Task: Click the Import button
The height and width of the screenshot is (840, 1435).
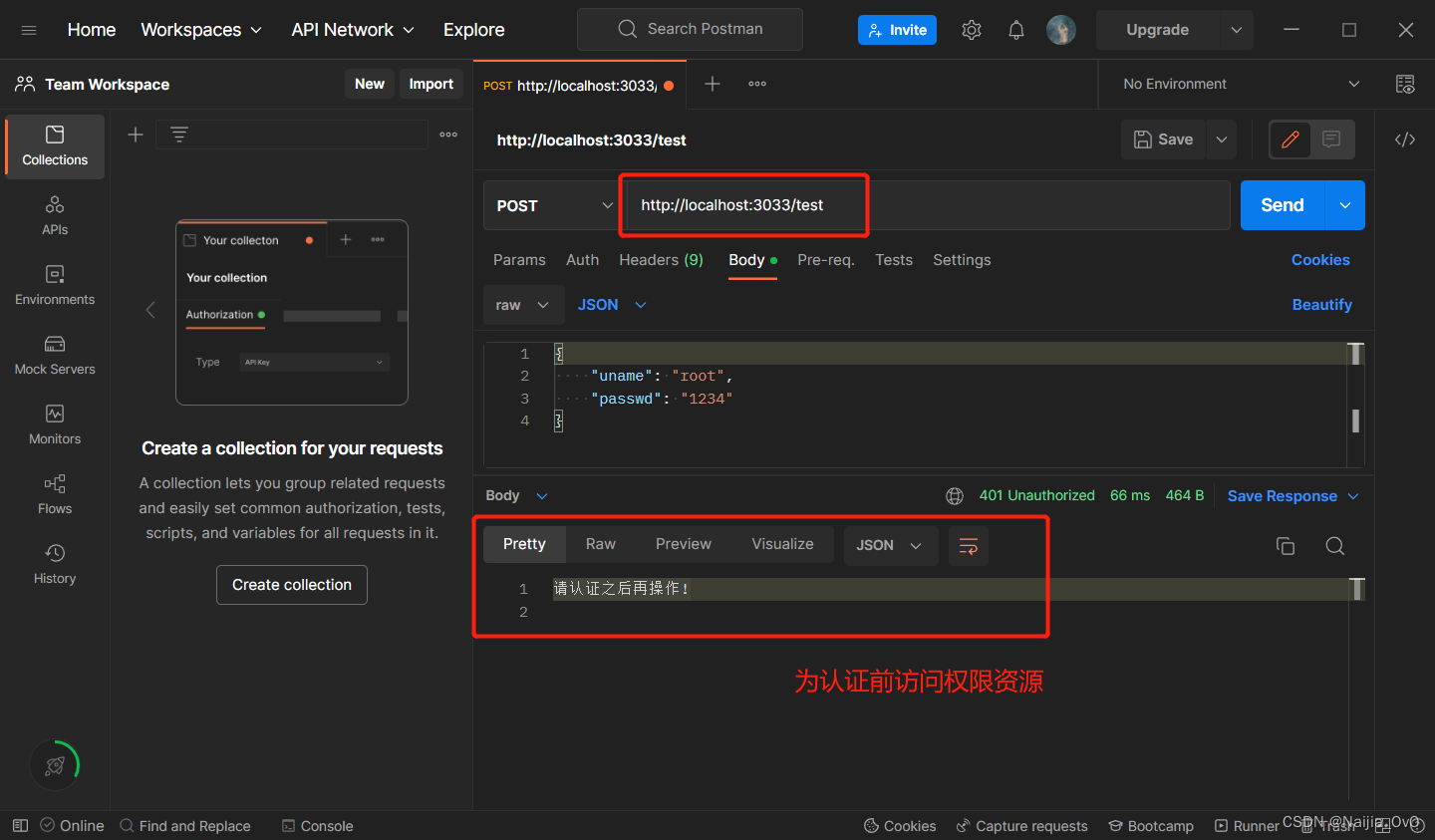Action: coord(431,84)
